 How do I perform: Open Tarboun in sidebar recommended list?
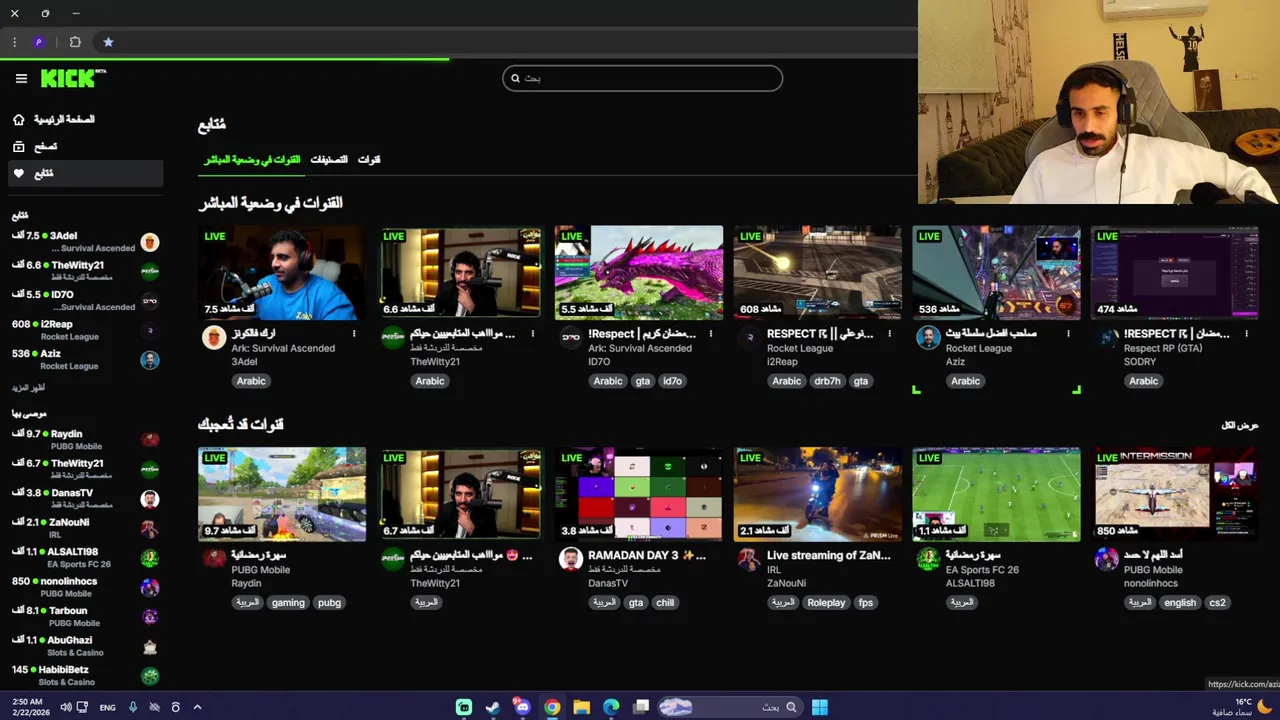(x=85, y=616)
